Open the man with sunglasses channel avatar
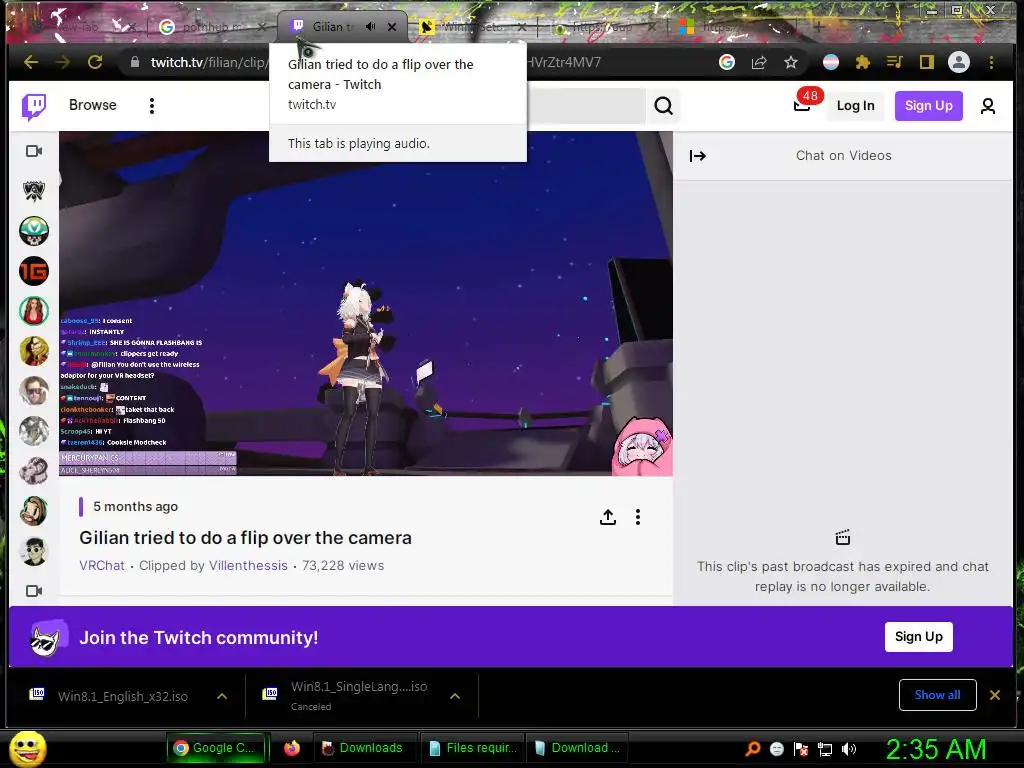Image resolution: width=1024 pixels, height=768 pixels. click(34, 391)
